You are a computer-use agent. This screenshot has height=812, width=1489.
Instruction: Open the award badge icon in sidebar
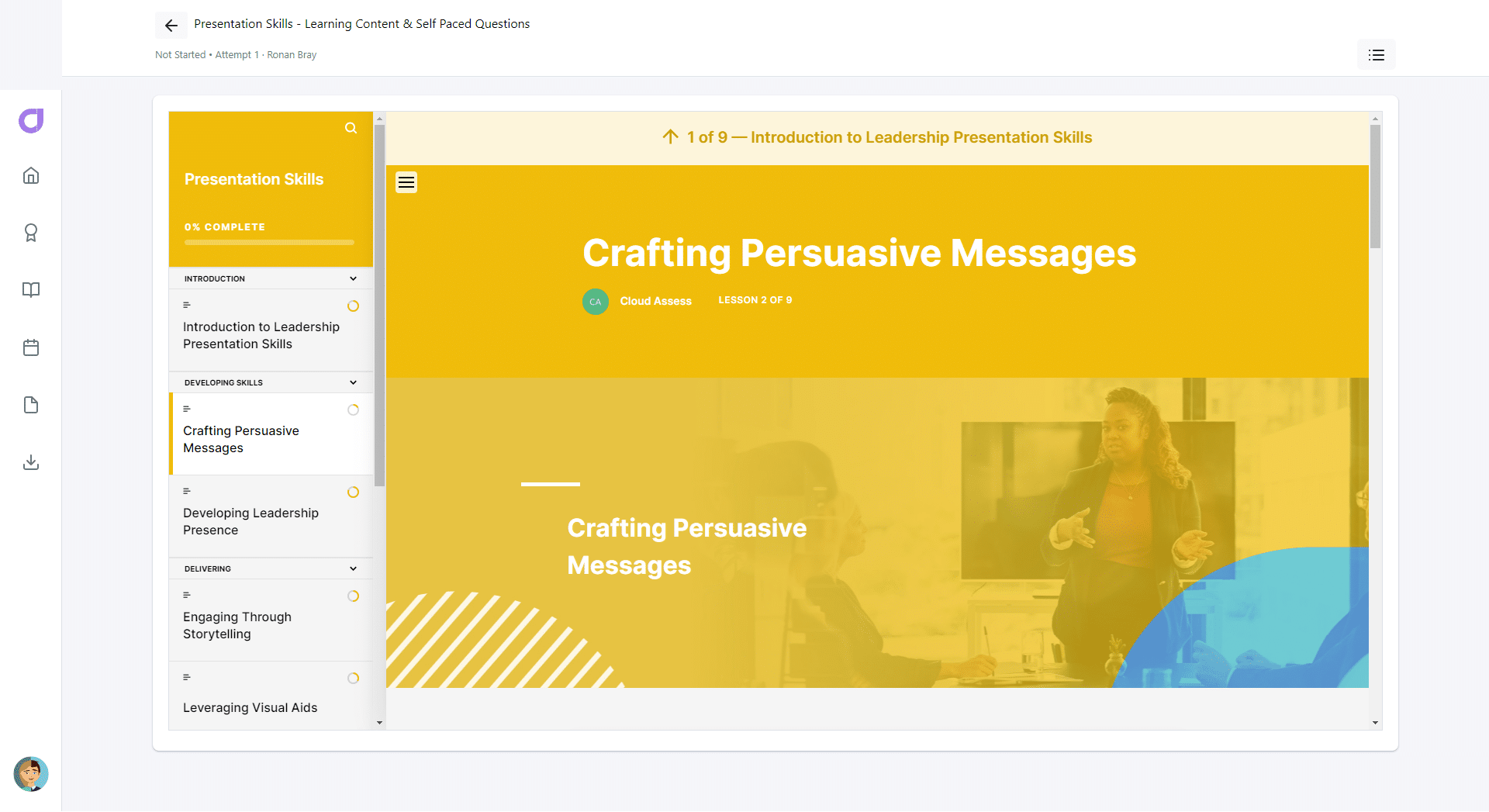point(31,233)
